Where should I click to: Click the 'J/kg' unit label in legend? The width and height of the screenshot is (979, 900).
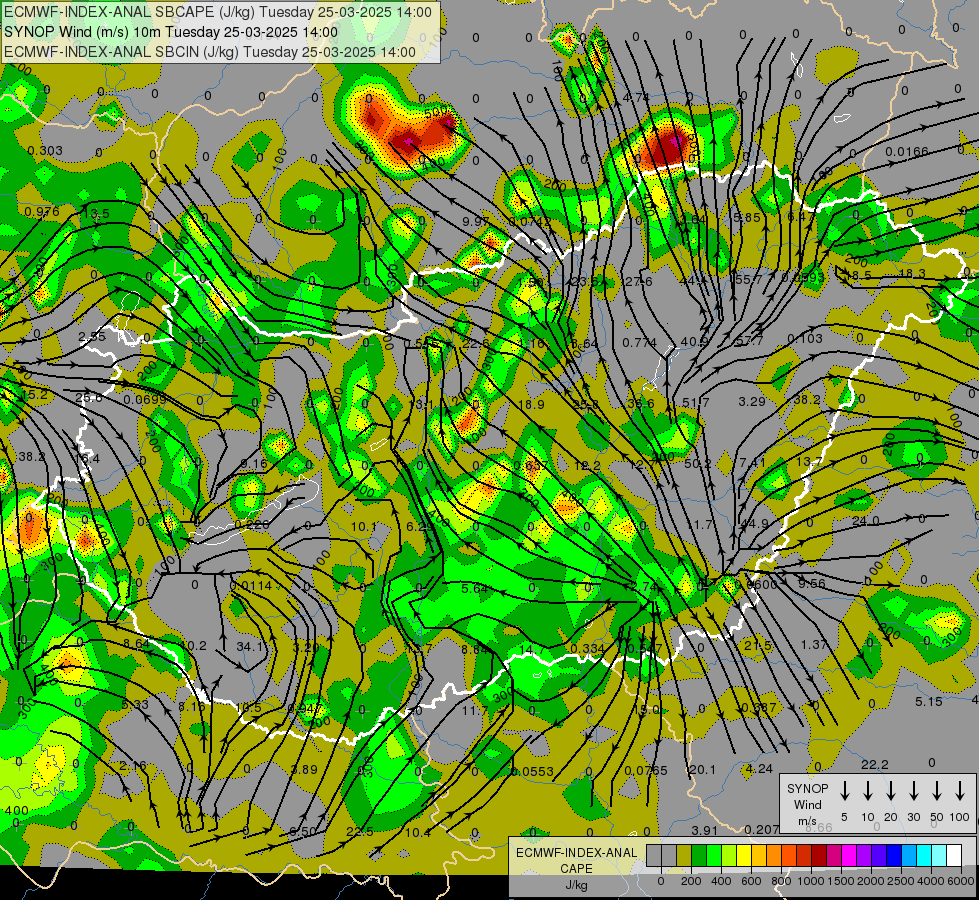[x=576, y=885]
